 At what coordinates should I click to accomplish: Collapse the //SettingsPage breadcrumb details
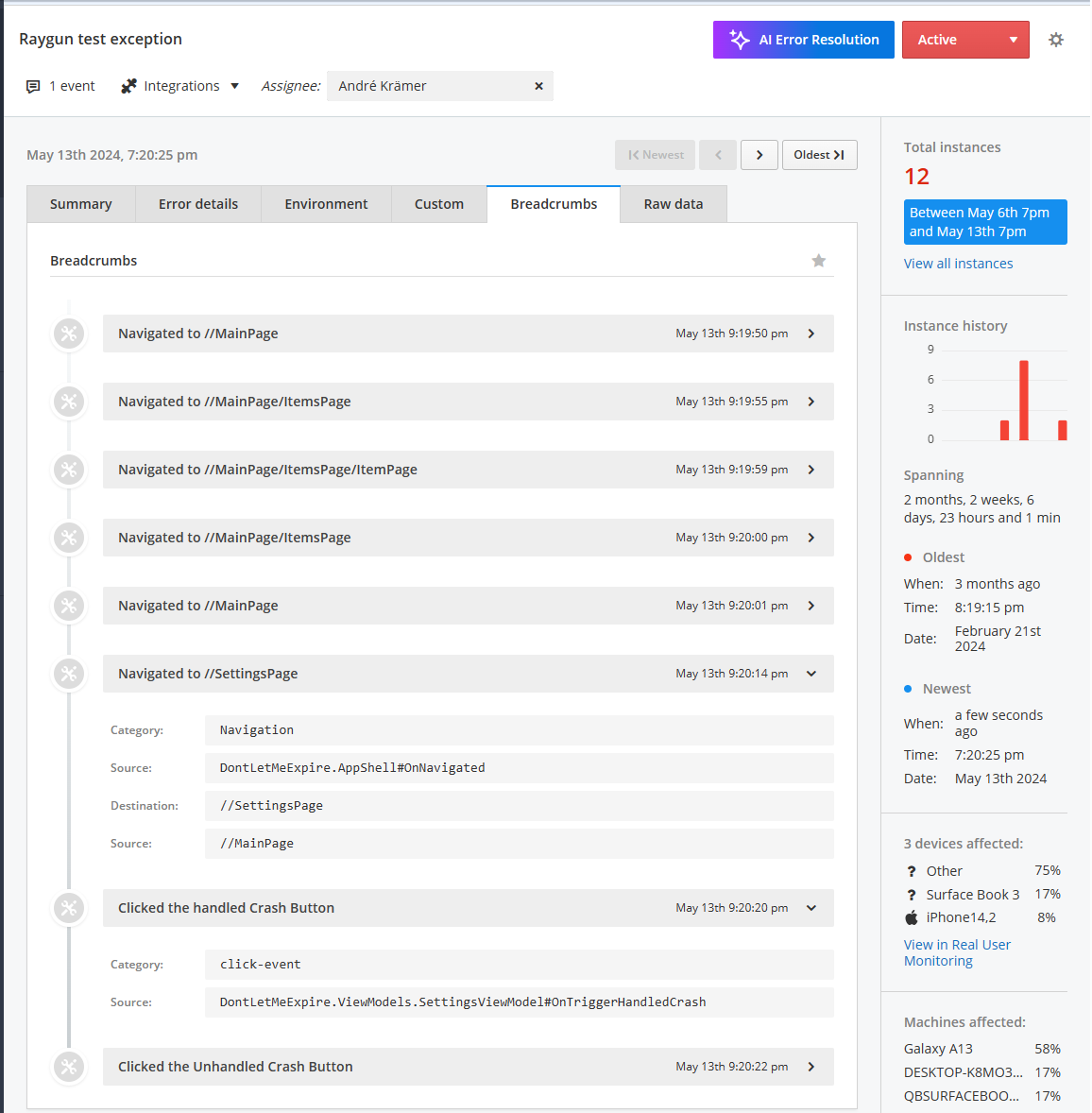pos(810,674)
